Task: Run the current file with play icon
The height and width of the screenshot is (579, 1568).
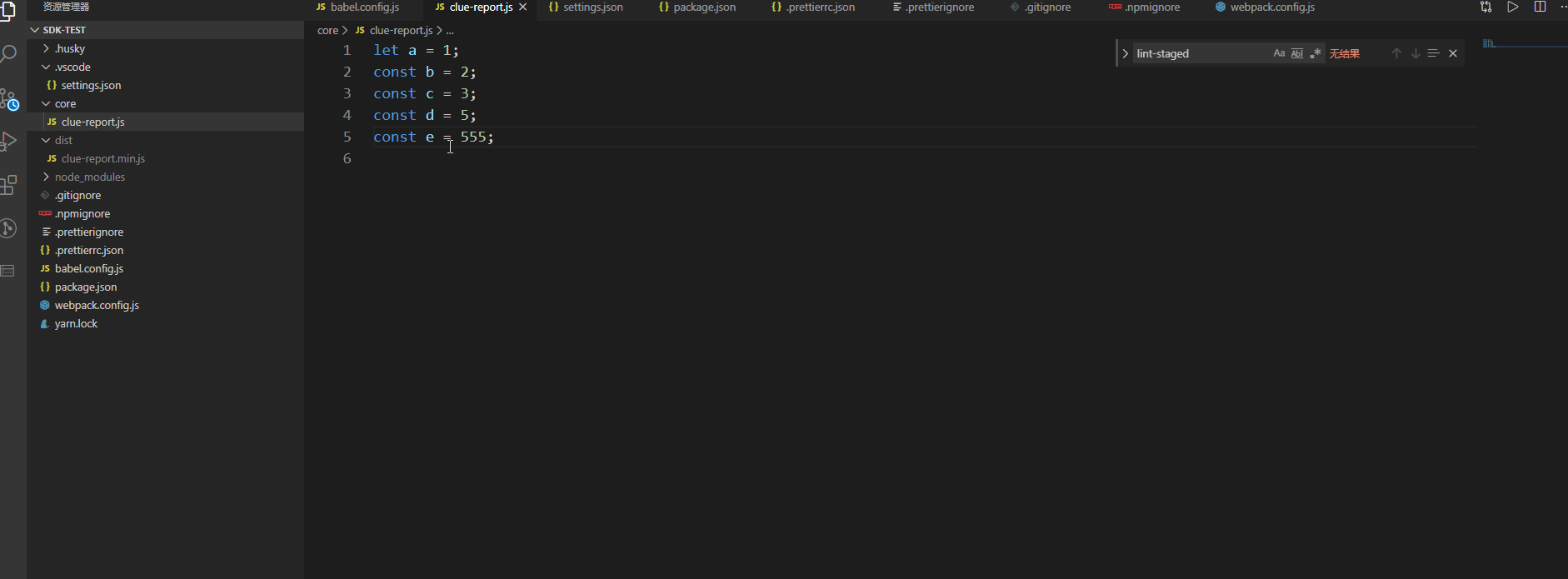Action: [x=1512, y=7]
